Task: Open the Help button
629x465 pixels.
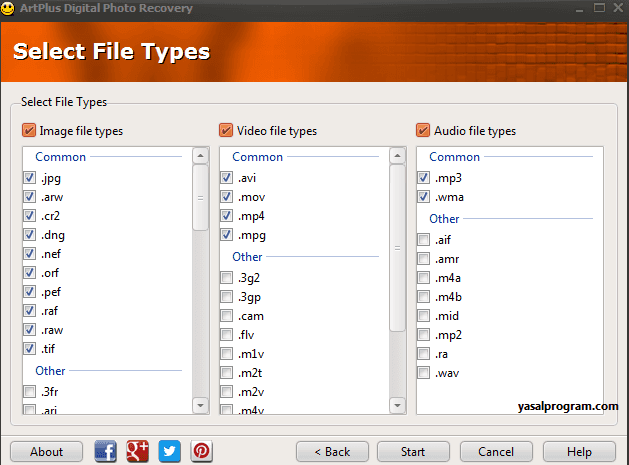Action: point(580,451)
